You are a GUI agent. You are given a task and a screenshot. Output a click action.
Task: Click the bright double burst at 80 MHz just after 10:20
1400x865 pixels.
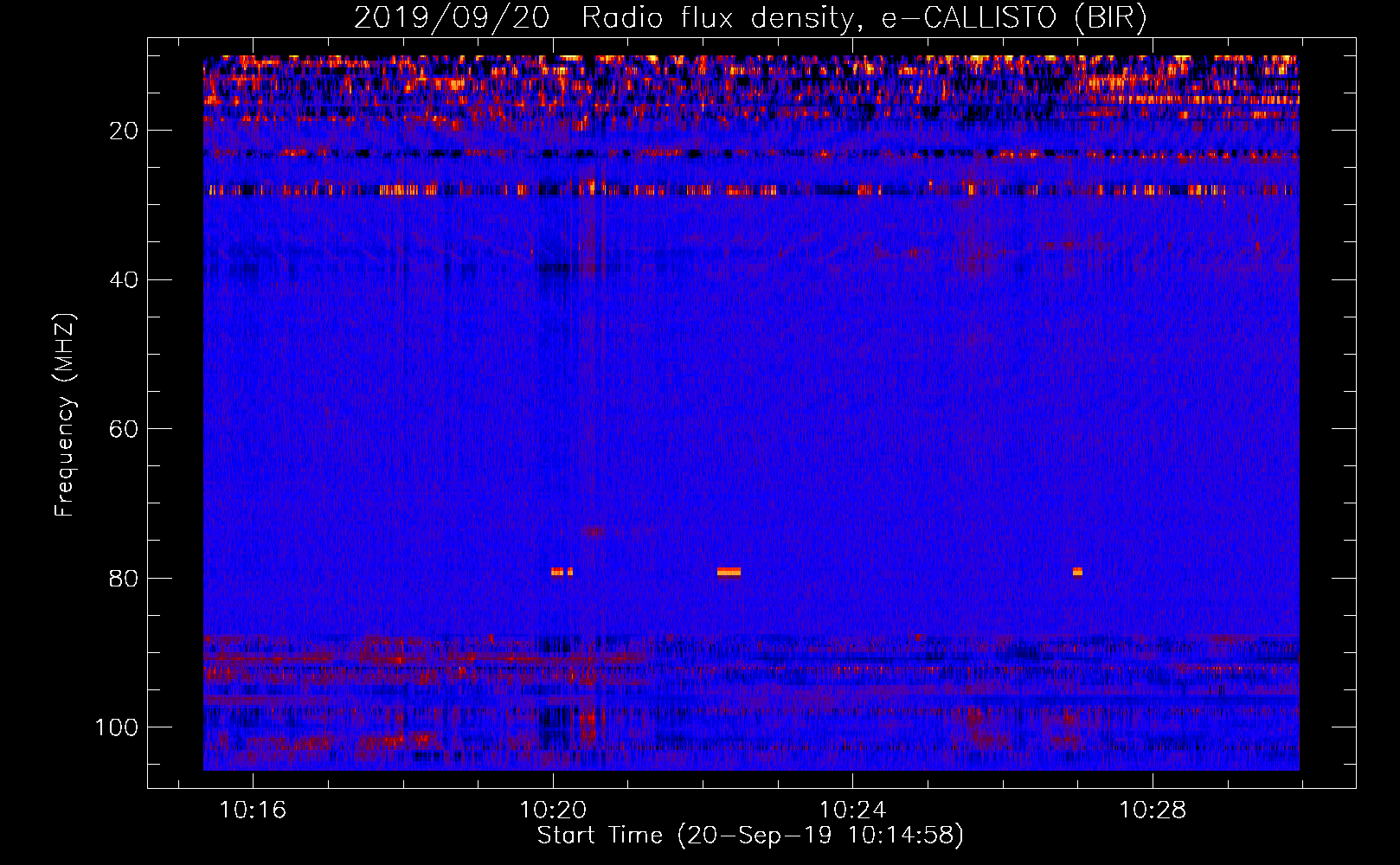click(562, 571)
